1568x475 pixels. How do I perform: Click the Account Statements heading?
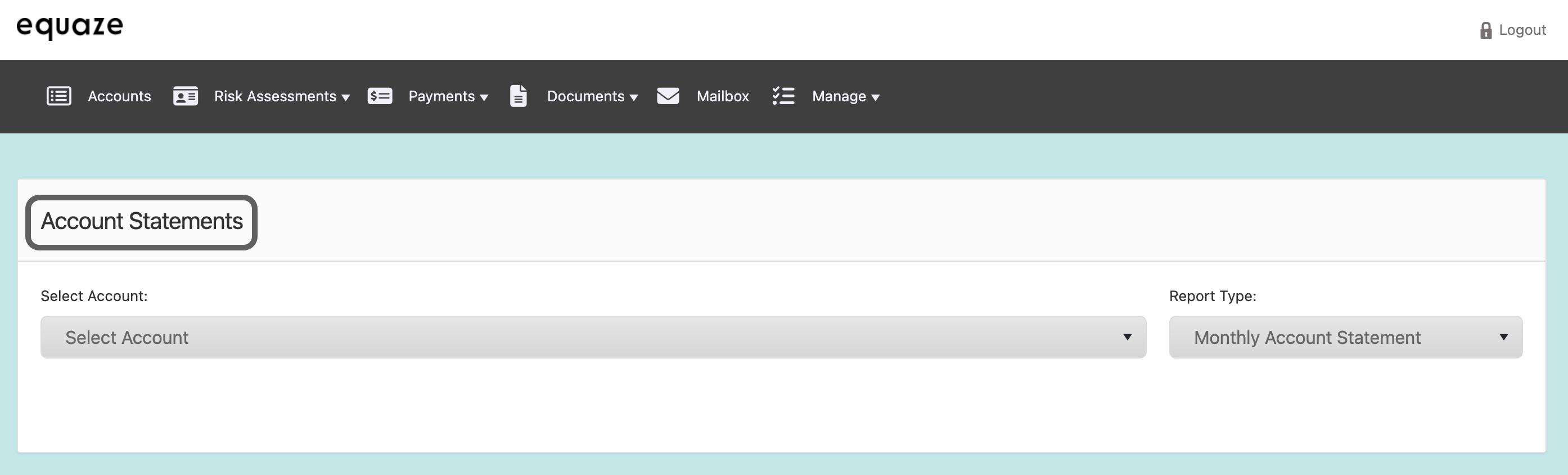(x=141, y=222)
